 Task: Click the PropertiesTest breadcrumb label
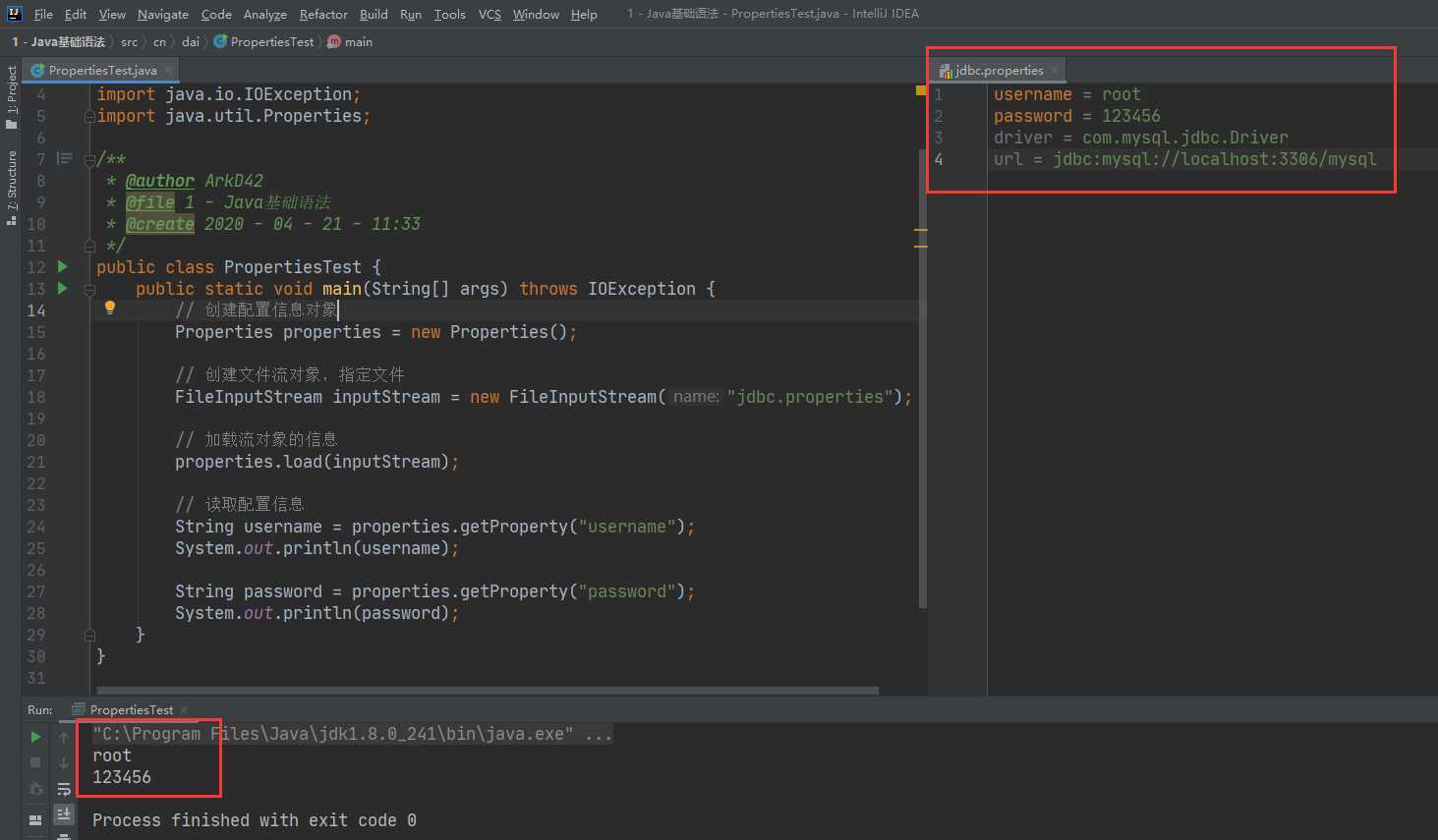[x=272, y=41]
